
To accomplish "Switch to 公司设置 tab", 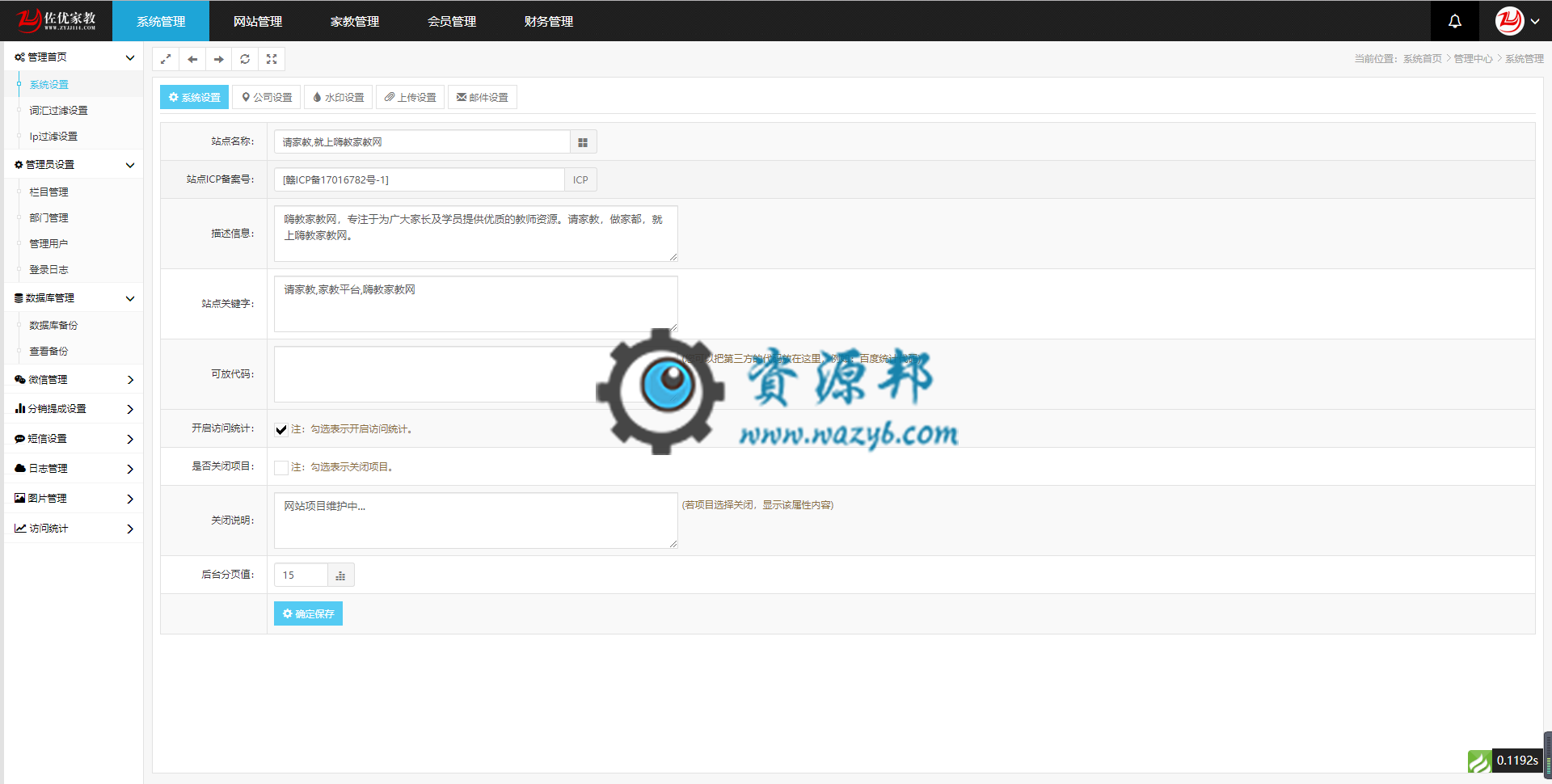I will coord(267,97).
